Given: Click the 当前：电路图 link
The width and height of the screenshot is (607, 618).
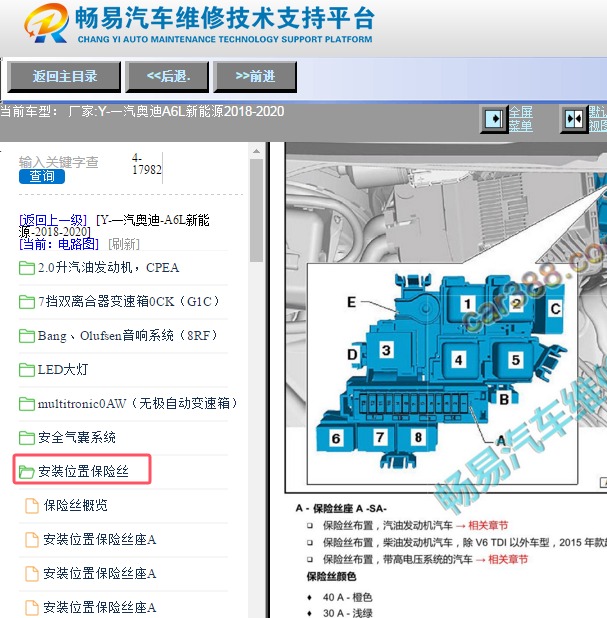Looking at the screenshot, I should (59, 244).
